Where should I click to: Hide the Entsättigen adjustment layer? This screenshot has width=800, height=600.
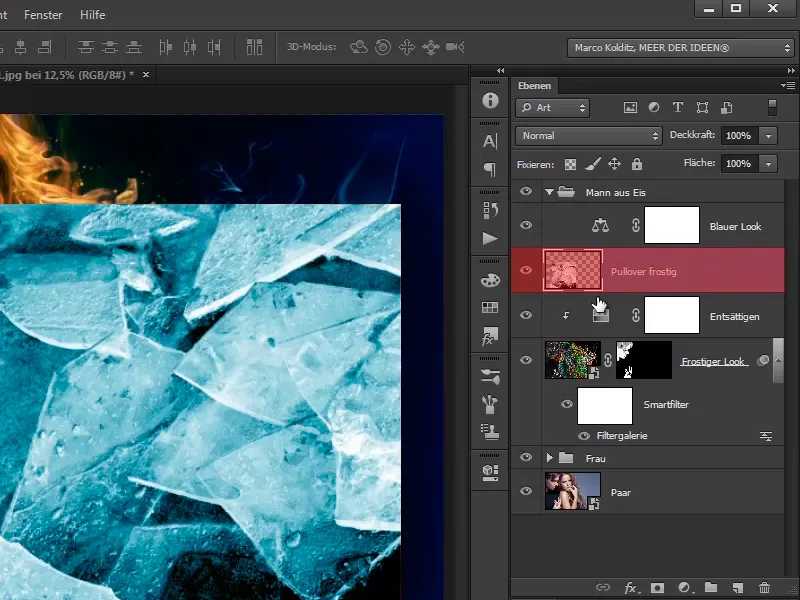526,315
